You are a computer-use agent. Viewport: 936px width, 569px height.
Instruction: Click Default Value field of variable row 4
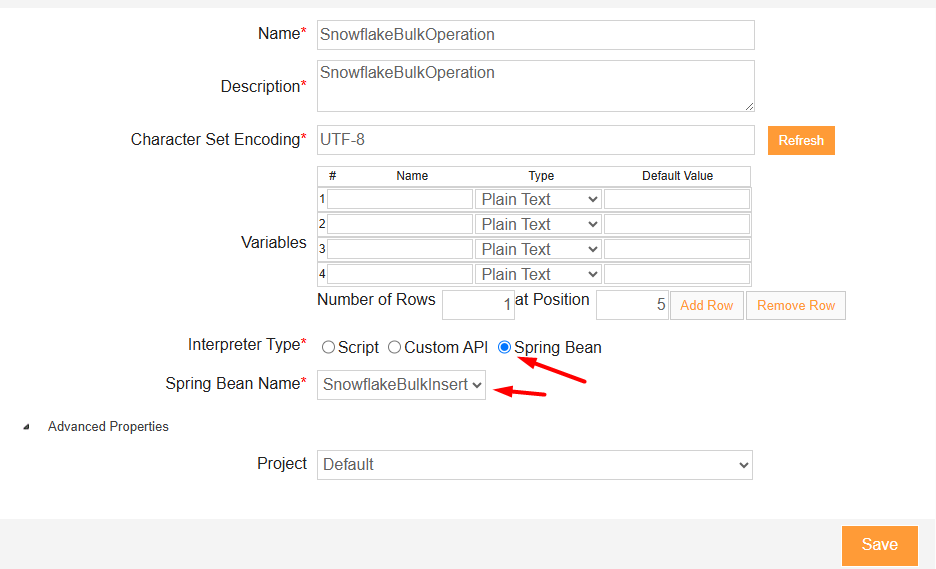(x=677, y=275)
